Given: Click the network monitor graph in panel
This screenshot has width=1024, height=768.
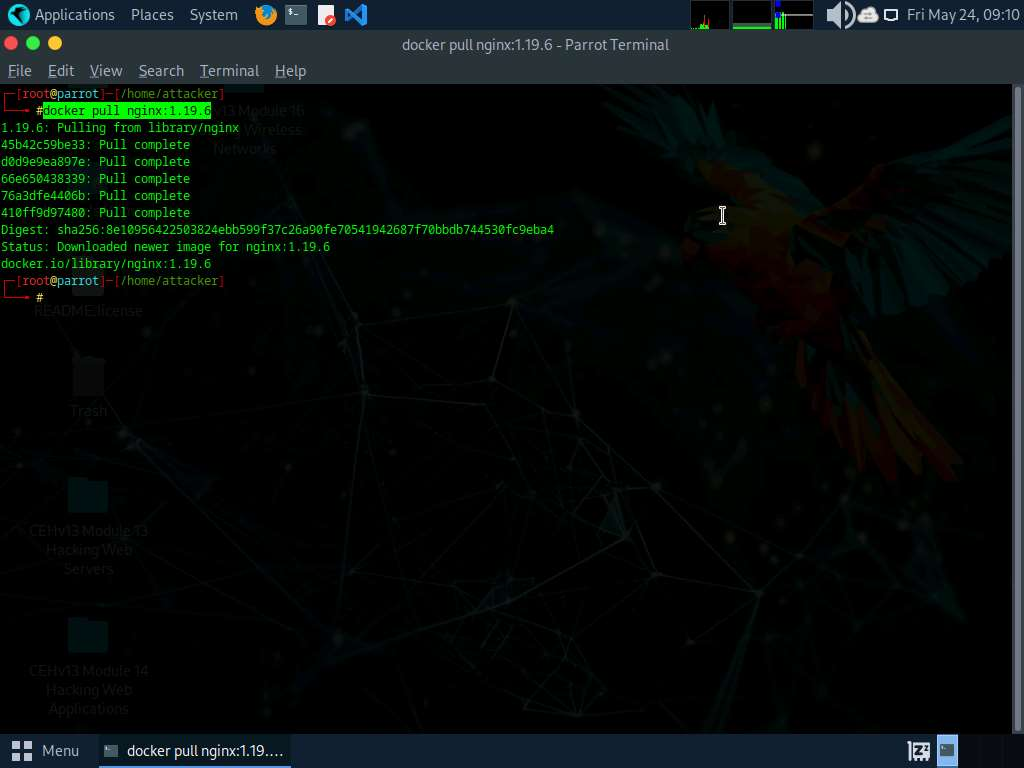Looking at the screenshot, I should [x=793, y=15].
